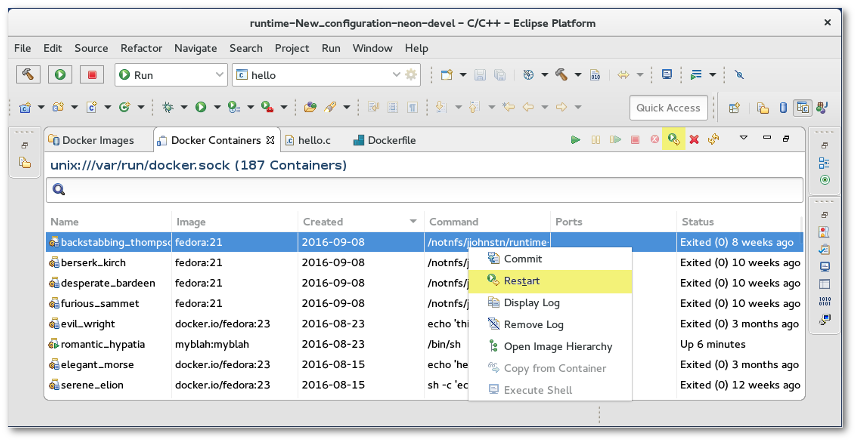Open the Run launch mode combo box
Viewport: 857px width, 442px height.
[171, 75]
